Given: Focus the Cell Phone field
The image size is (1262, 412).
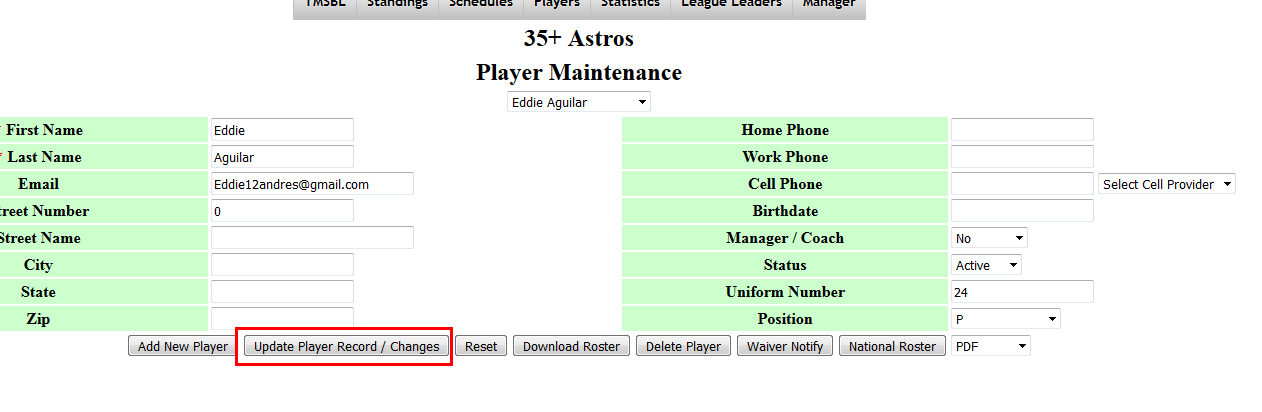Looking at the screenshot, I should coord(1022,184).
